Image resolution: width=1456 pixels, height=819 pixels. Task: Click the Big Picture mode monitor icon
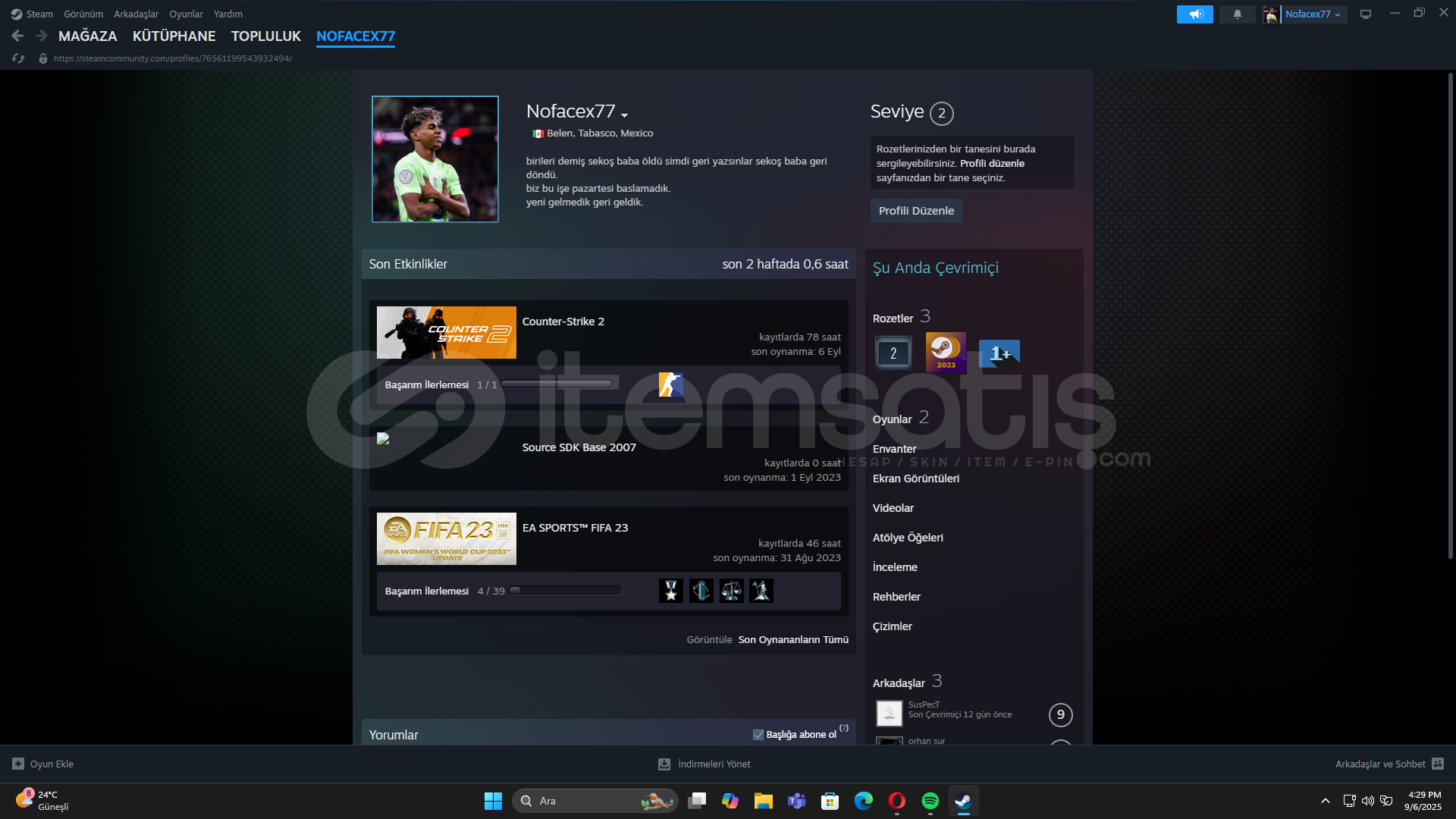[x=1365, y=14]
